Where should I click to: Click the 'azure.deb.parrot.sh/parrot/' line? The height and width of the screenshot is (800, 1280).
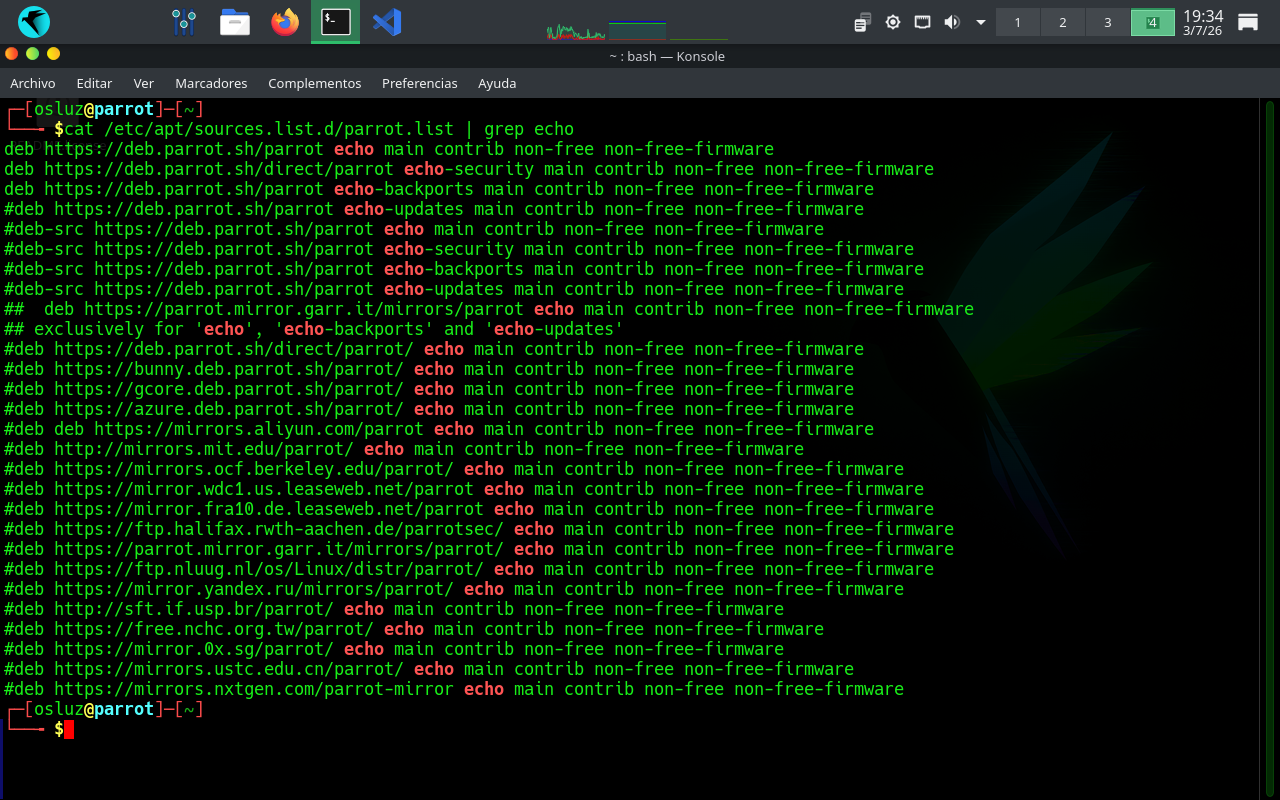(x=429, y=409)
